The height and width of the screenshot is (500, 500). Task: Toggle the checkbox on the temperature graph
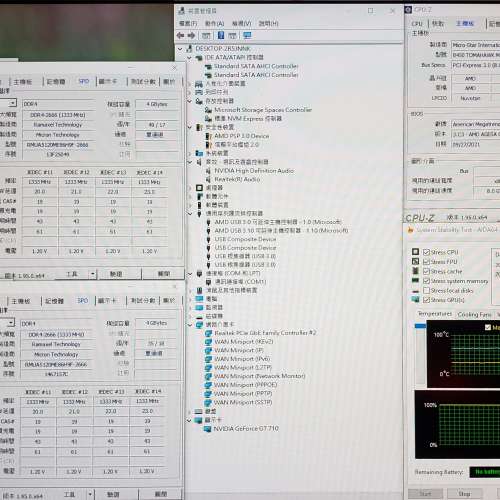pyautogui.click(x=488, y=327)
